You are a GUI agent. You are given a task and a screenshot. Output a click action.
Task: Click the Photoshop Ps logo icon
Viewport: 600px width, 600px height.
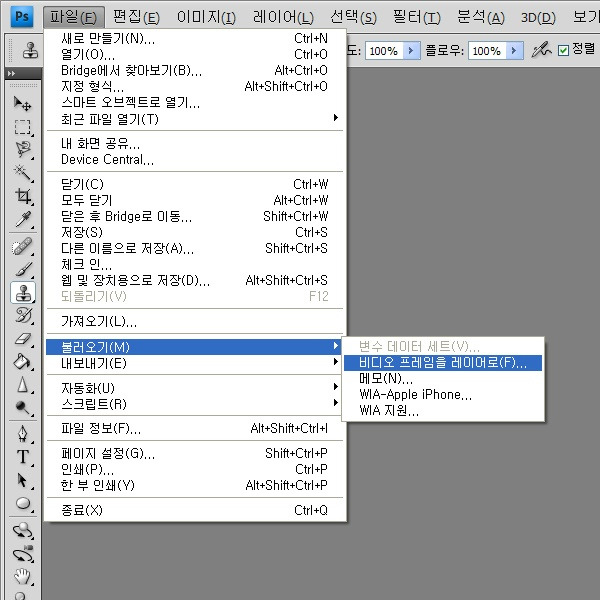point(21,17)
